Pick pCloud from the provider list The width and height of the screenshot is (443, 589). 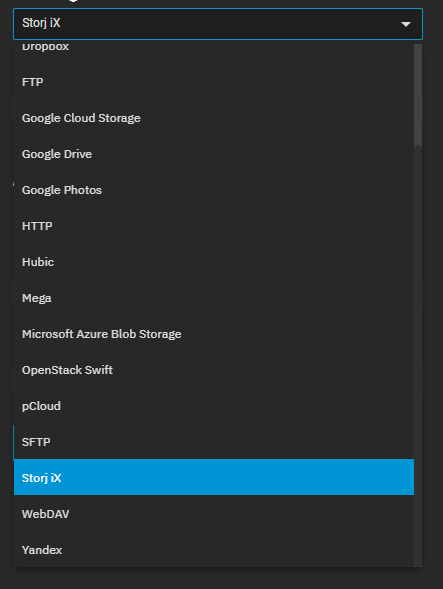coord(214,406)
